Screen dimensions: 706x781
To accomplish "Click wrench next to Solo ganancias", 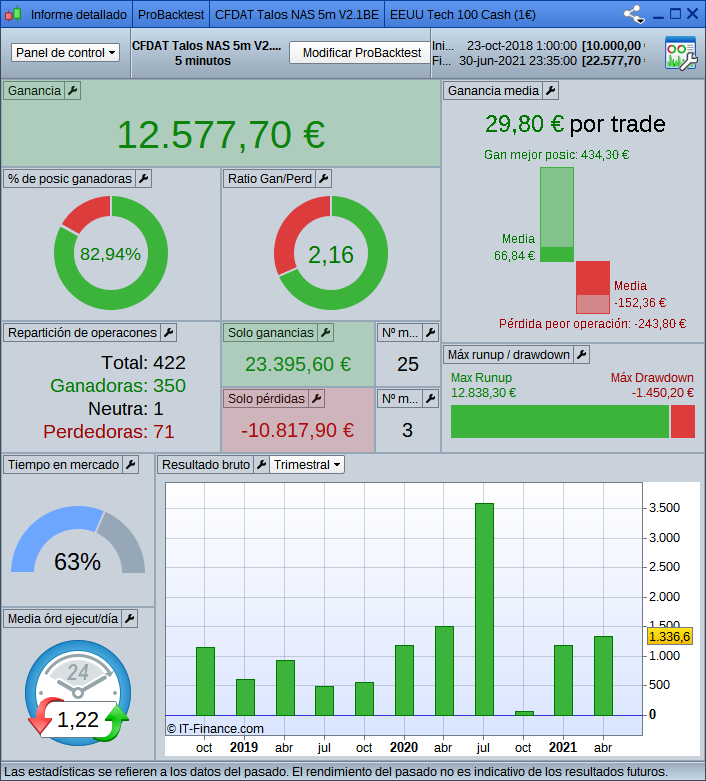I will pyautogui.click(x=325, y=332).
